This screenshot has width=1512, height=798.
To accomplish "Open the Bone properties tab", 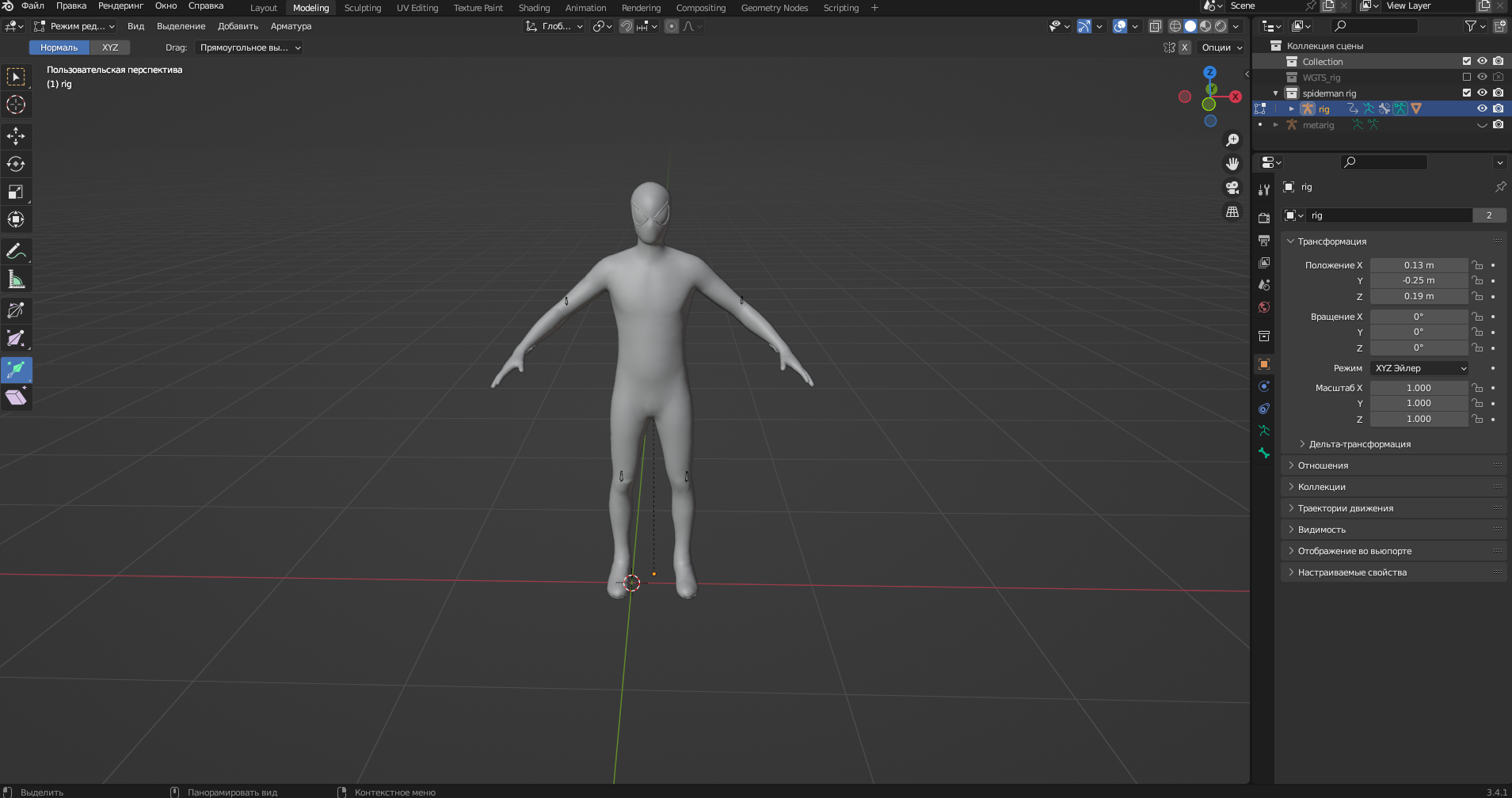I will pos(1264,453).
